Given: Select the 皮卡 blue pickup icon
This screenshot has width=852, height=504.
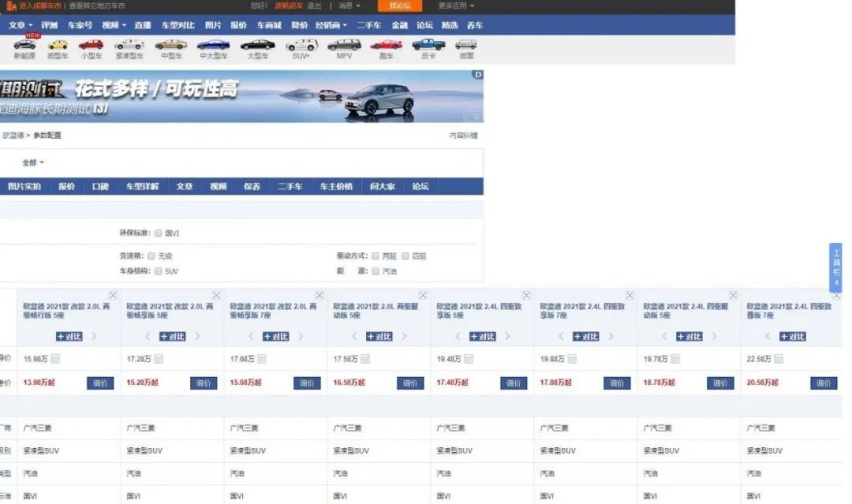Looking at the screenshot, I should (428, 45).
